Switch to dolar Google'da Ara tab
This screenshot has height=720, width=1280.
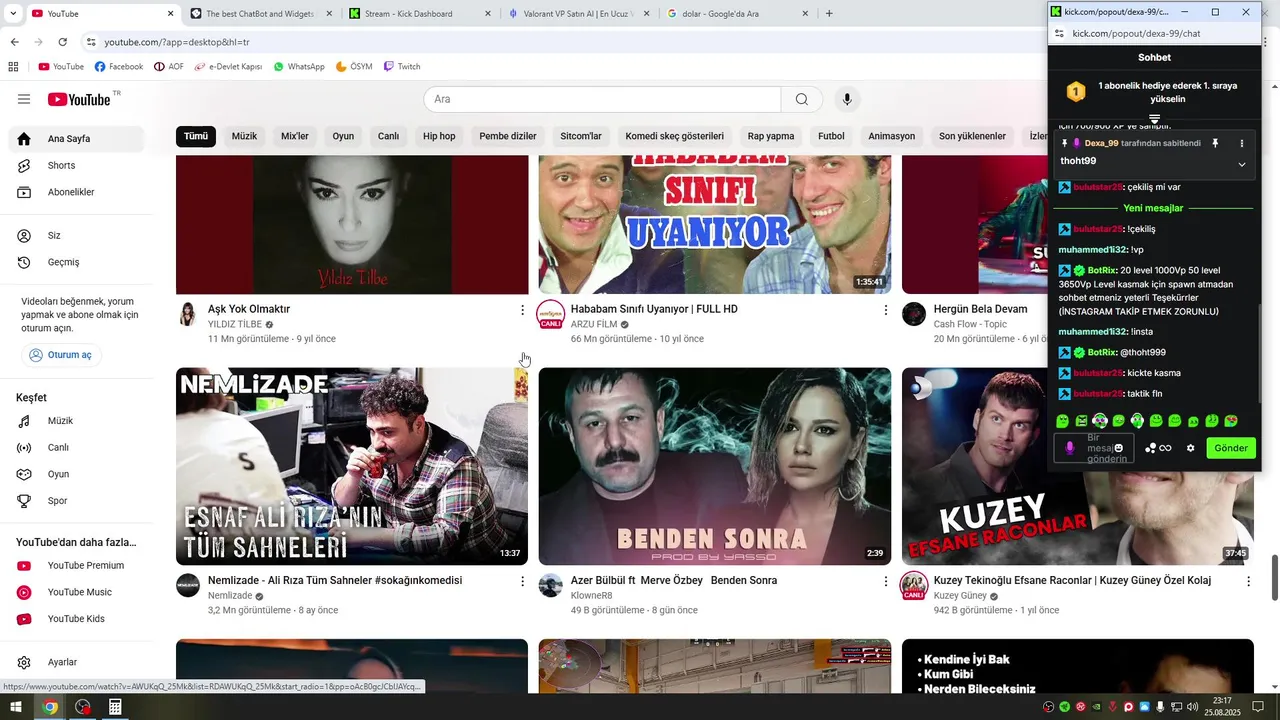point(738,14)
